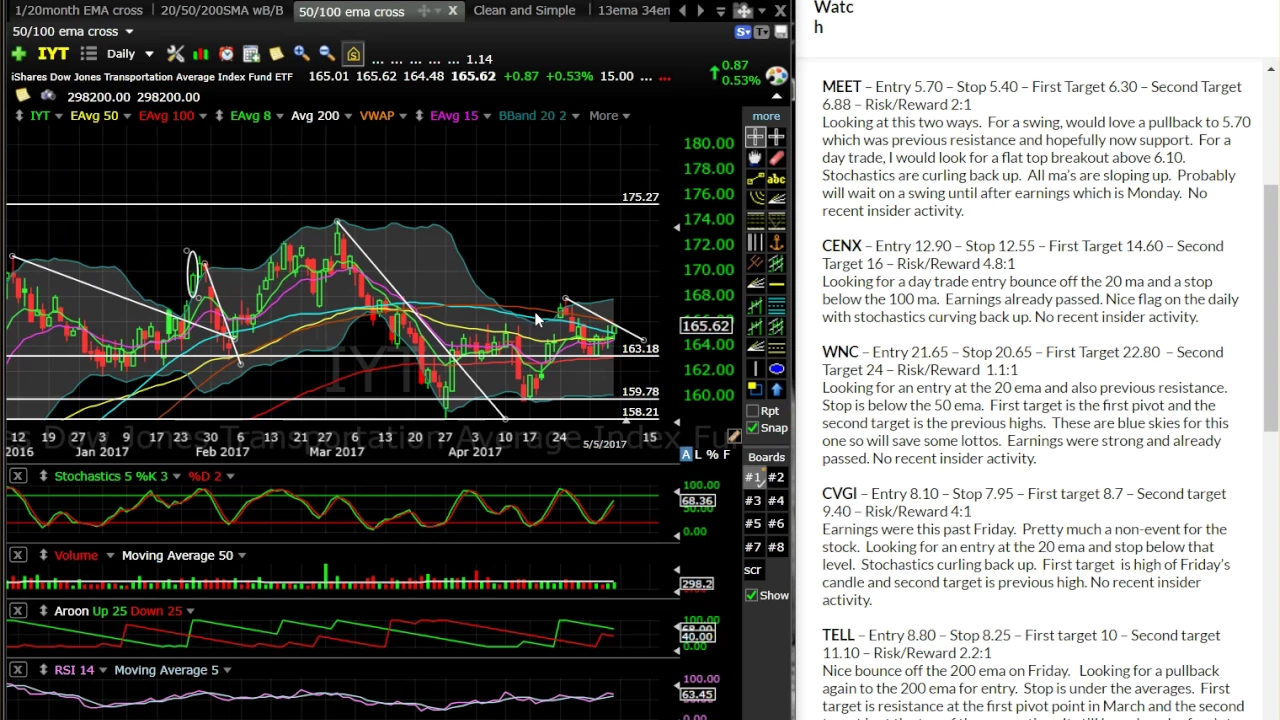1280x720 pixels.
Task: Toggle the A arithmetic scale button
Action: pyautogui.click(x=686, y=455)
